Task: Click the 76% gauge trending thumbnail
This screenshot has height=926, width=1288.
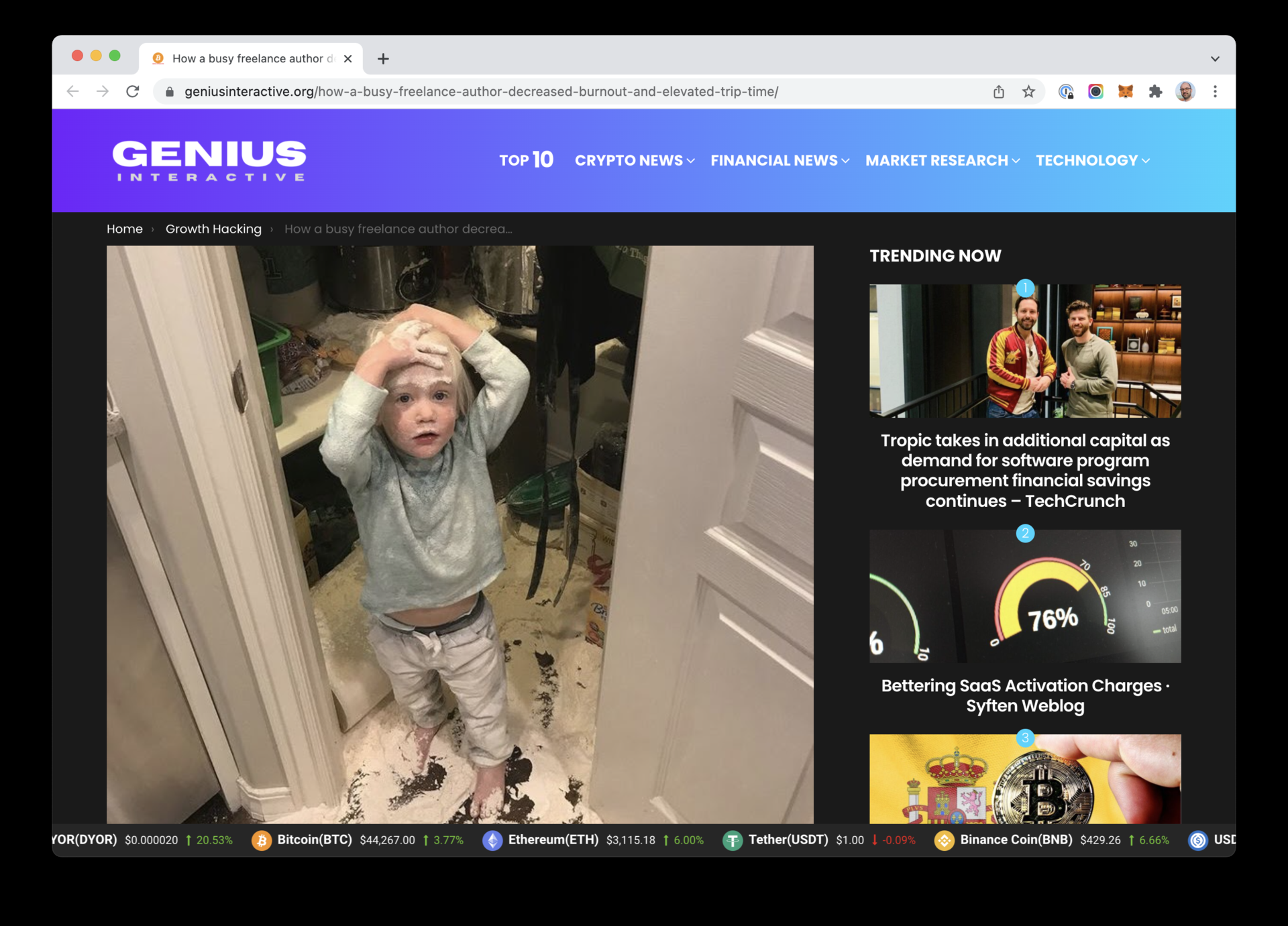Action: [x=1024, y=596]
